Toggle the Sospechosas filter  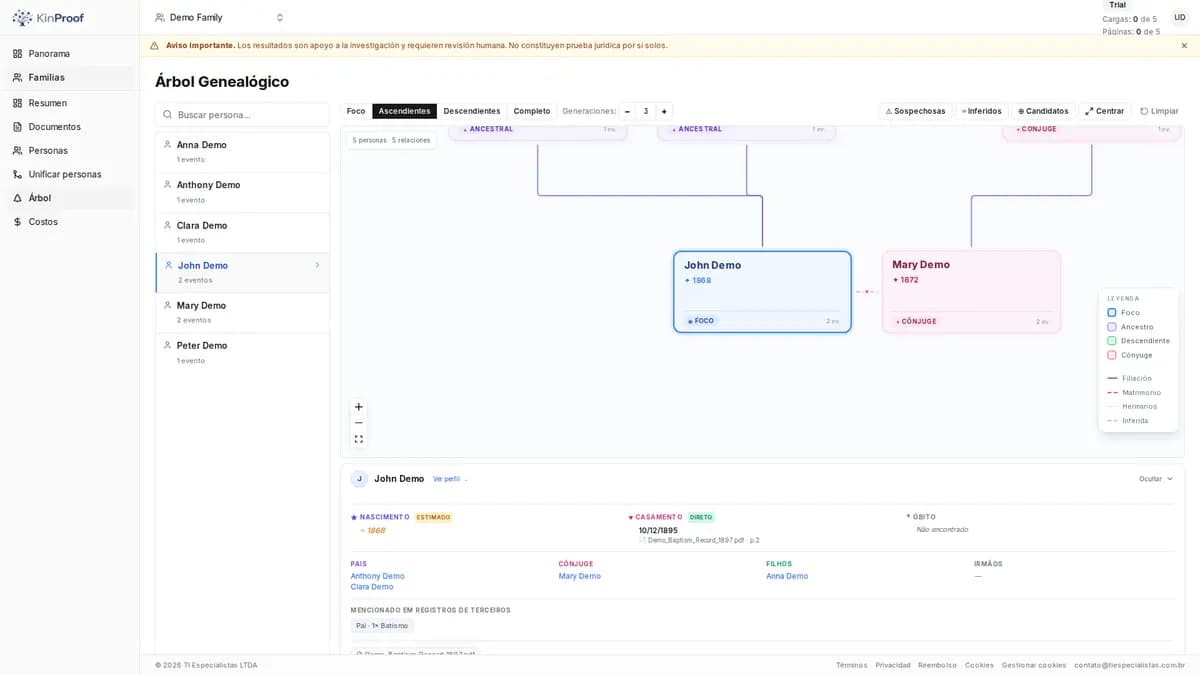[915, 111]
